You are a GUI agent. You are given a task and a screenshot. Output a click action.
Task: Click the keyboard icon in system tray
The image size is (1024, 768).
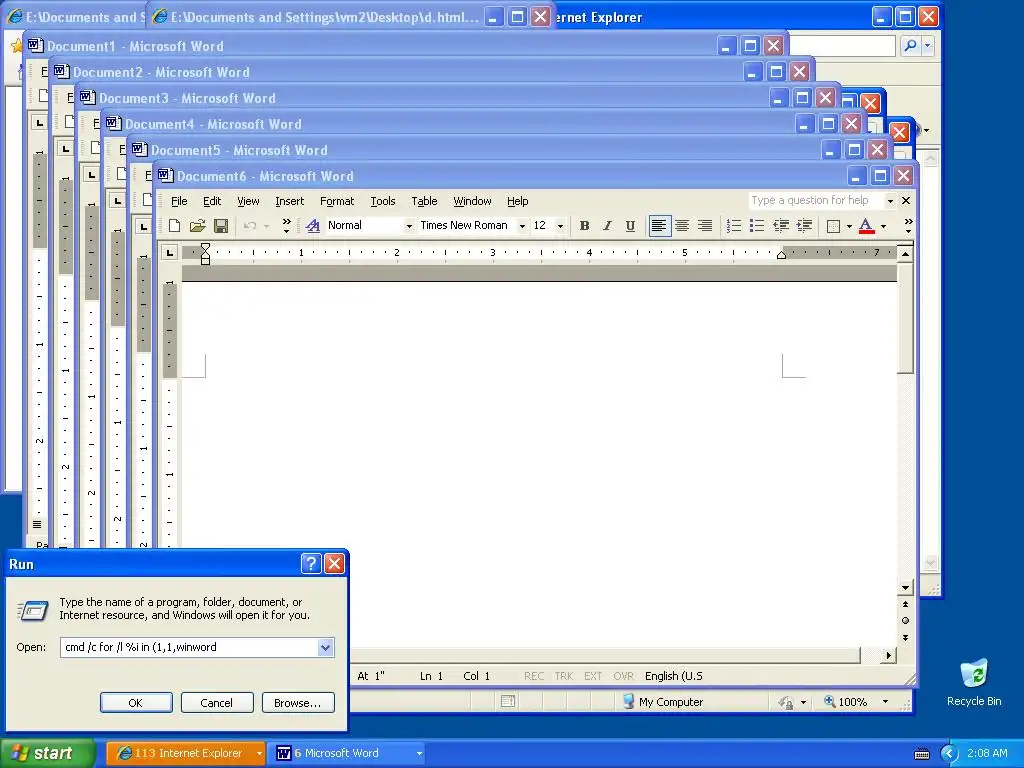coord(921,754)
